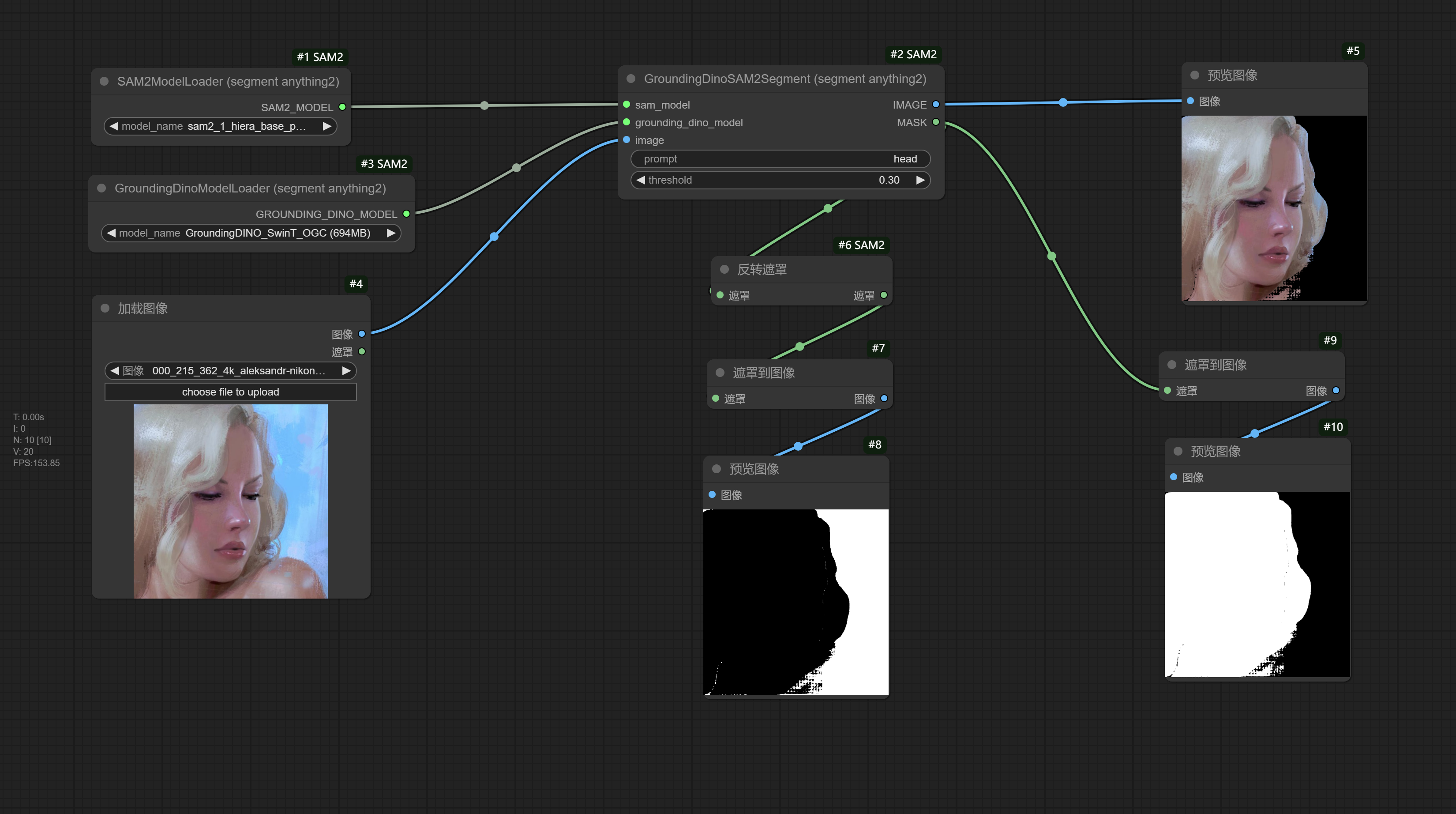Screen dimensions: 1456x814
Task: Decrease threshold with left arrow
Action: [x=640, y=180]
